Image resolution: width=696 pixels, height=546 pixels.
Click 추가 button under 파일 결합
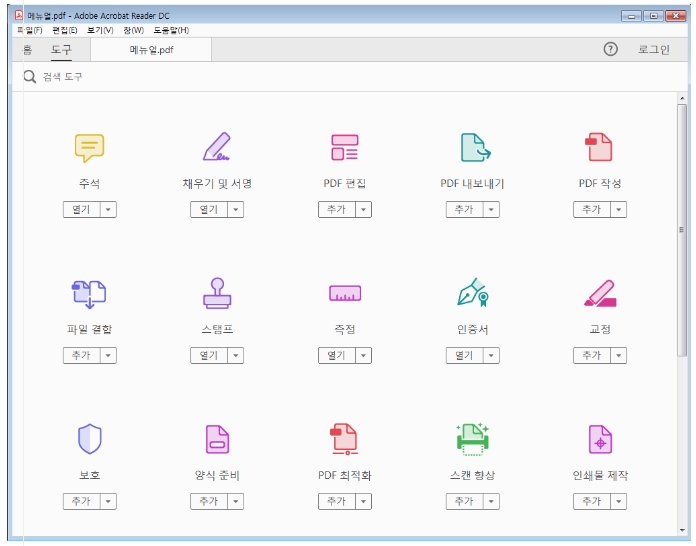82,356
